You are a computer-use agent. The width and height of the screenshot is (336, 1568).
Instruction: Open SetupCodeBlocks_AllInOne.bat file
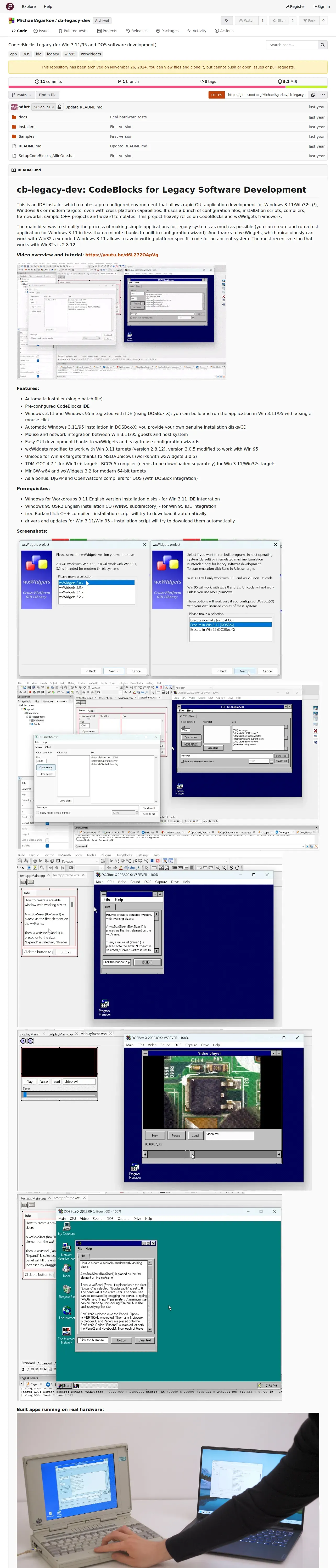[46, 156]
